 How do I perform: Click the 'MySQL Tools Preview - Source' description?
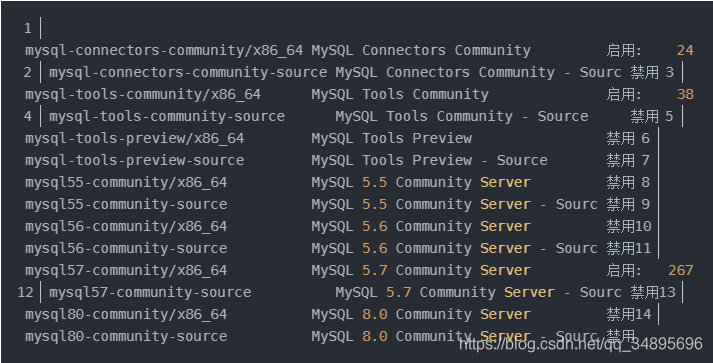pyautogui.click(x=429, y=161)
